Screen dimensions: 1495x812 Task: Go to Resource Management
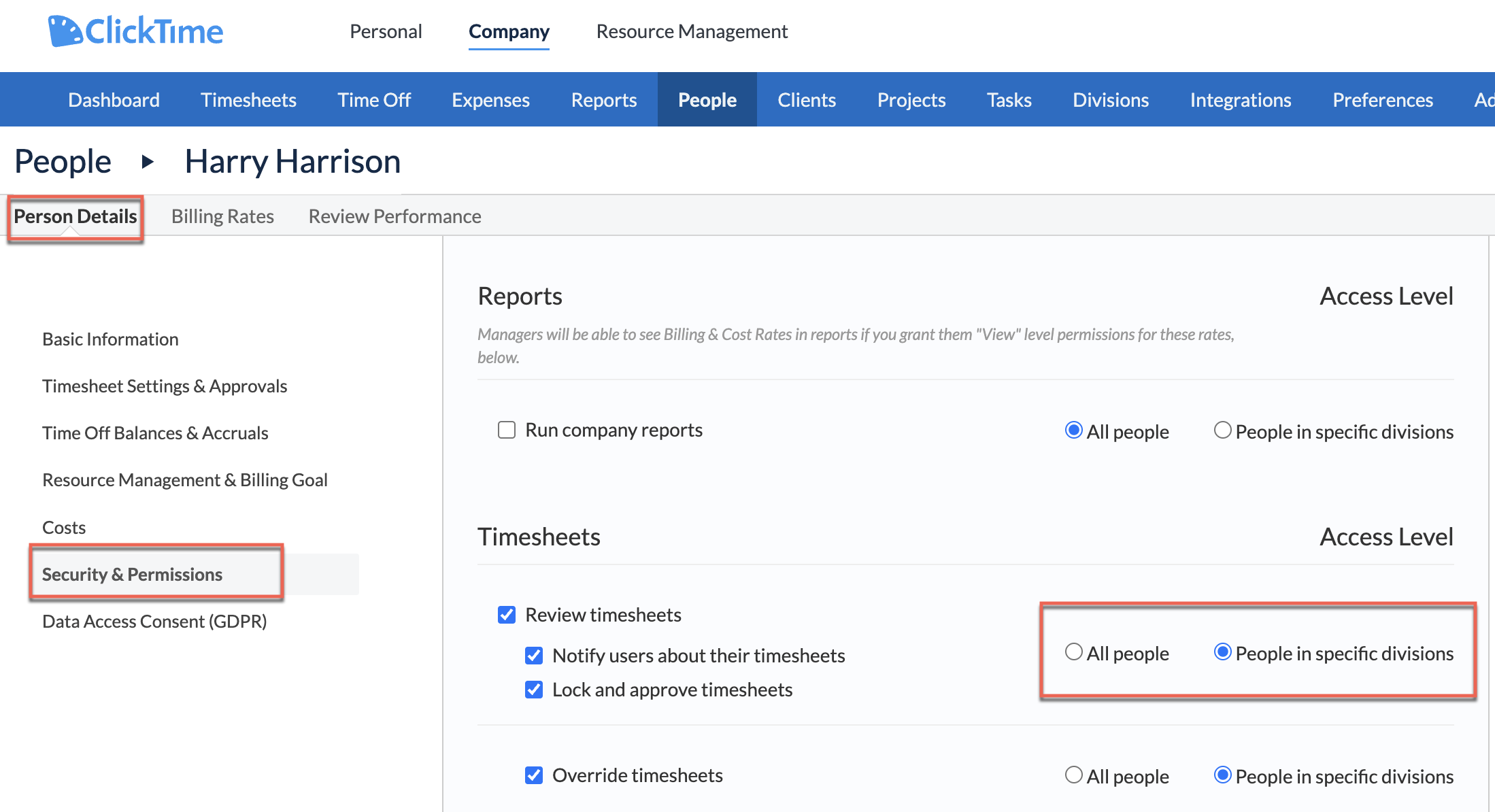[692, 31]
